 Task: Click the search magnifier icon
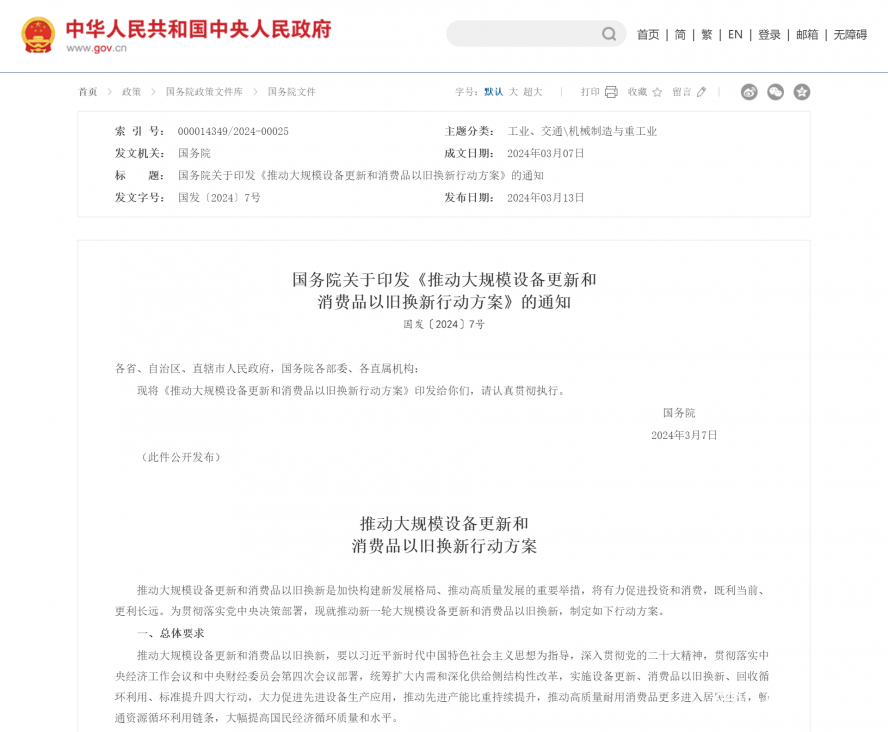[x=609, y=34]
